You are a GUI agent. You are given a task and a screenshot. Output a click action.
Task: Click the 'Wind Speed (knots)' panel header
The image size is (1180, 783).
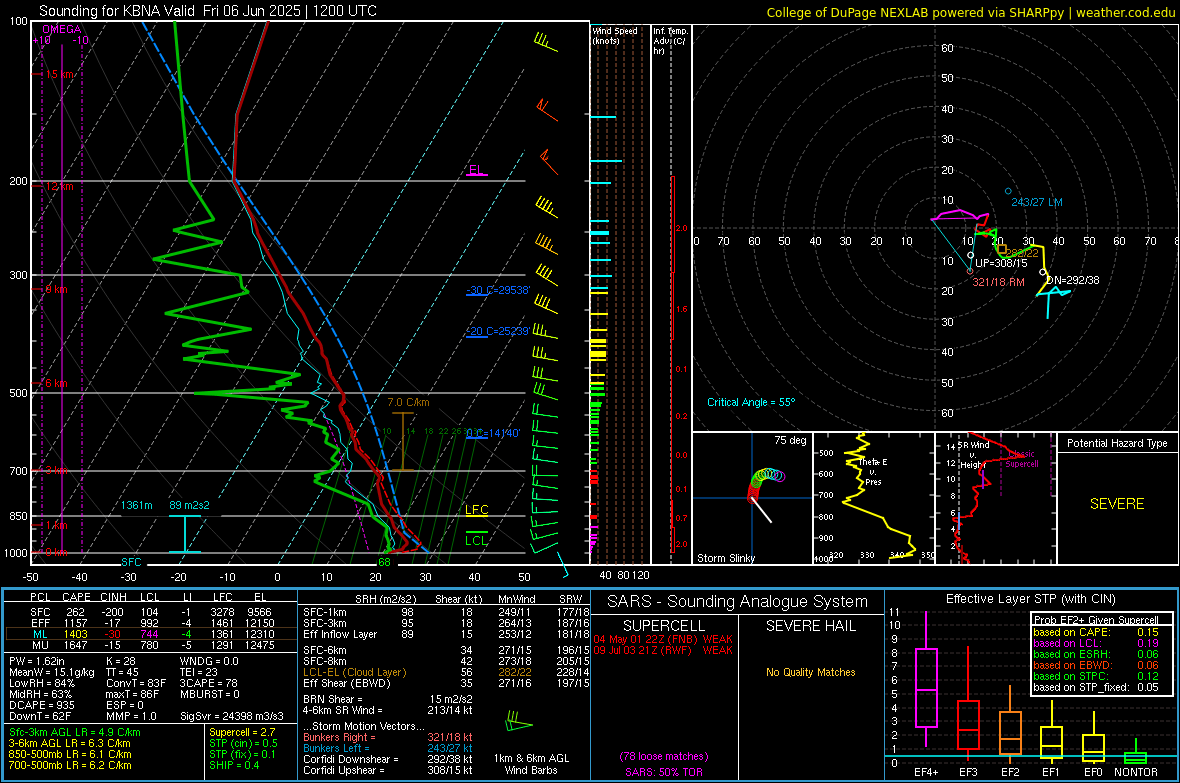[x=615, y=35]
